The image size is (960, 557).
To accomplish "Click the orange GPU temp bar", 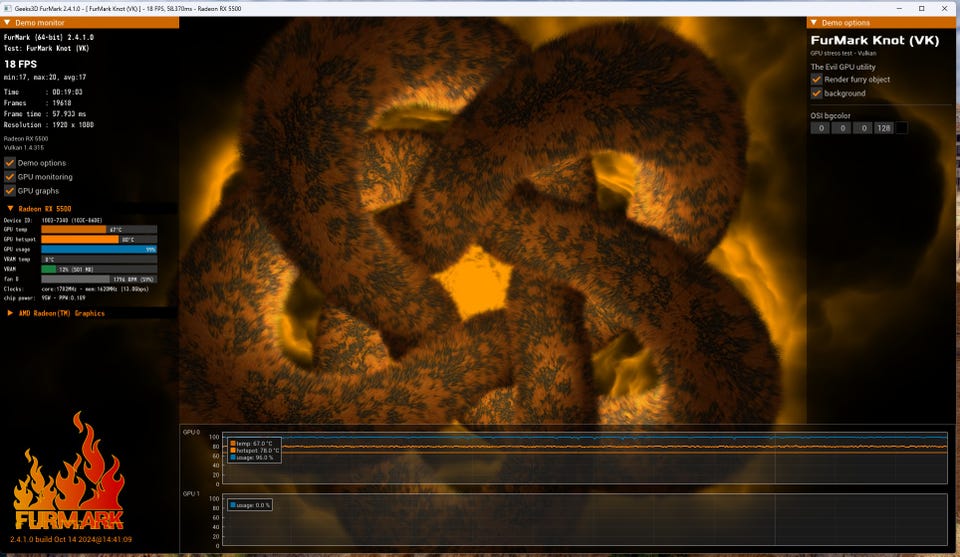I will click(x=73, y=229).
